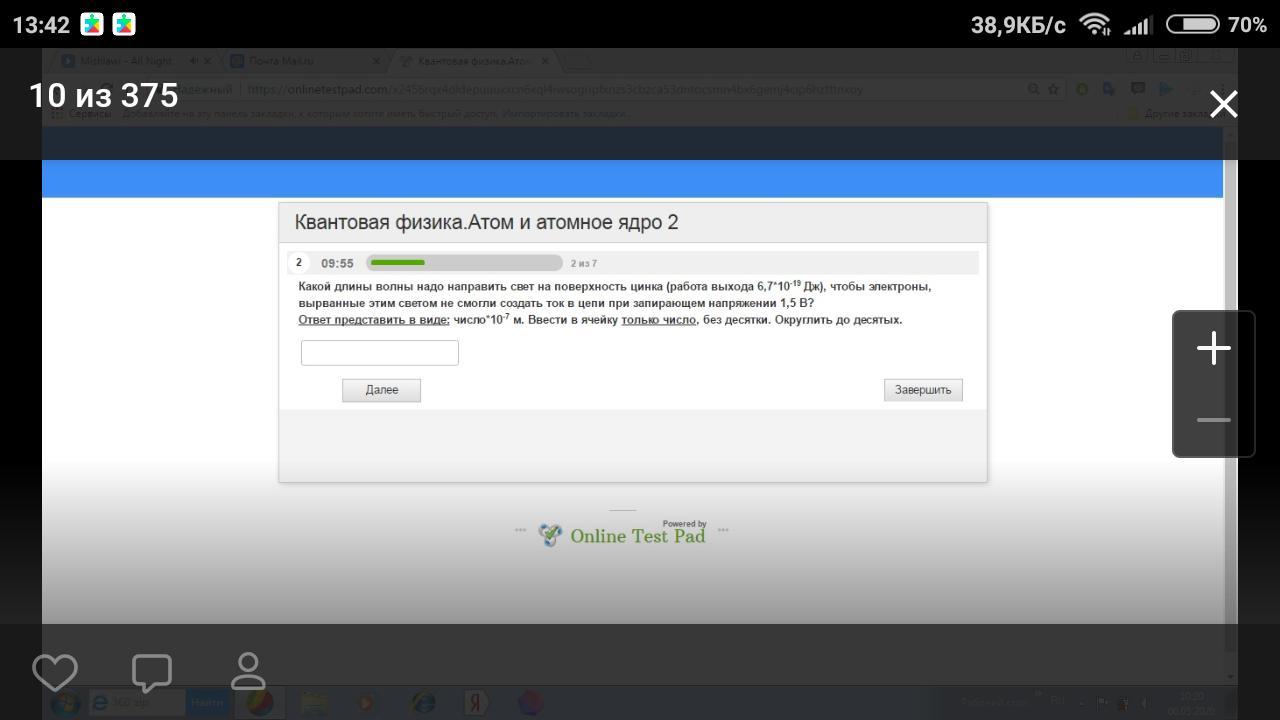Click the Далее button

click(x=381, y=390)
